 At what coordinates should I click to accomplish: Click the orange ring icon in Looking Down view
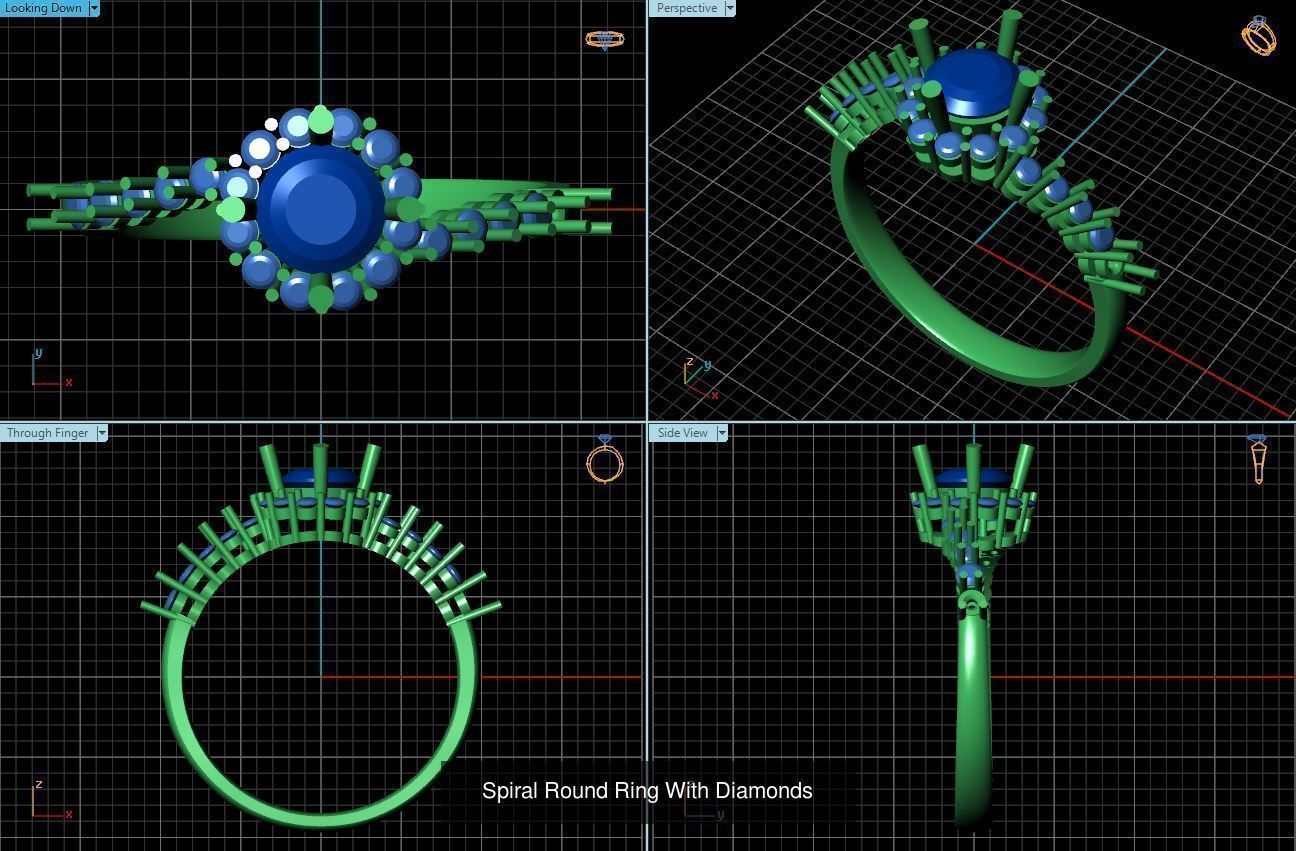pos(604,39)
